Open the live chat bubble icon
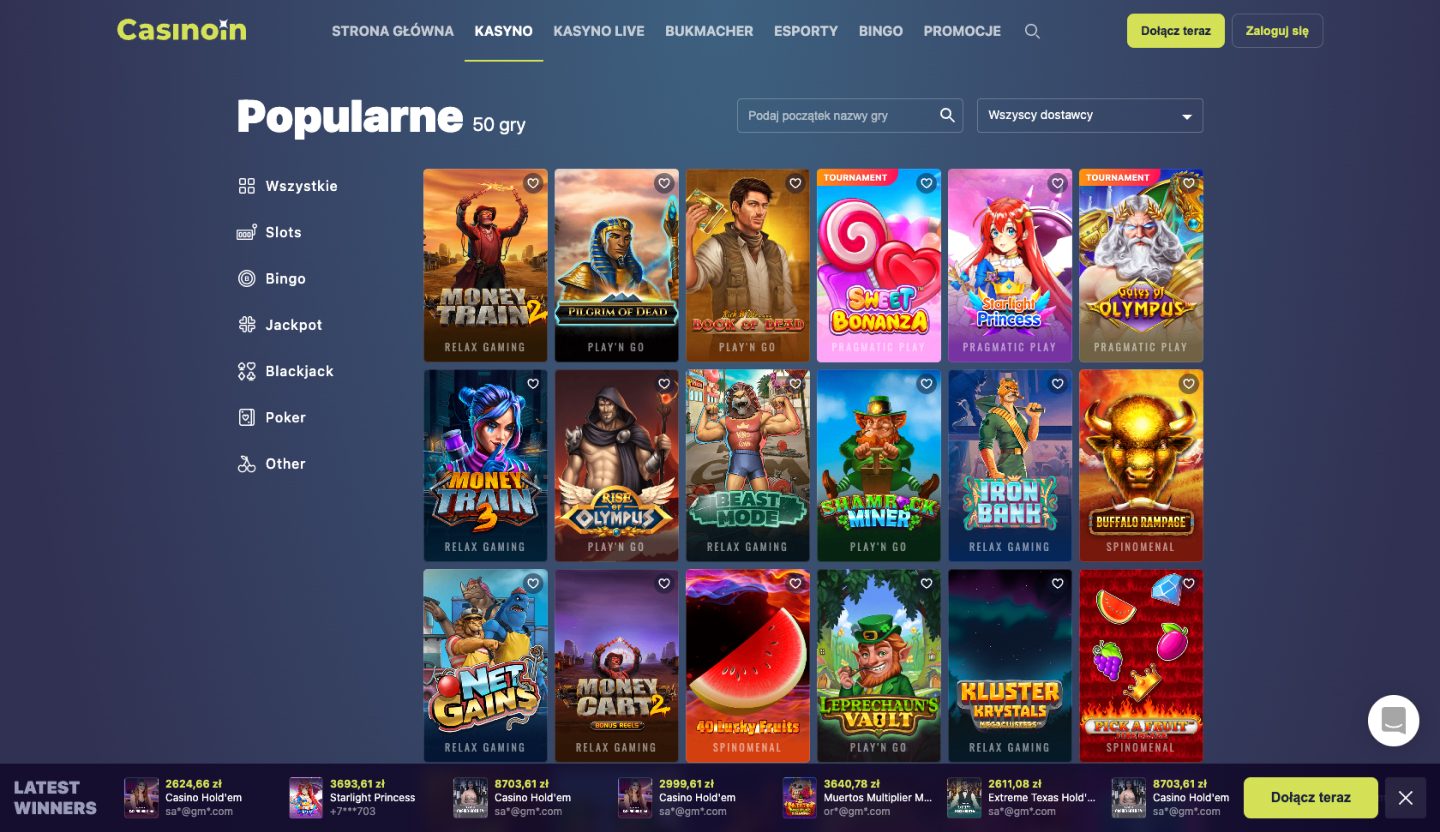The image size is (1440, 832). [x=1394, y=720]
